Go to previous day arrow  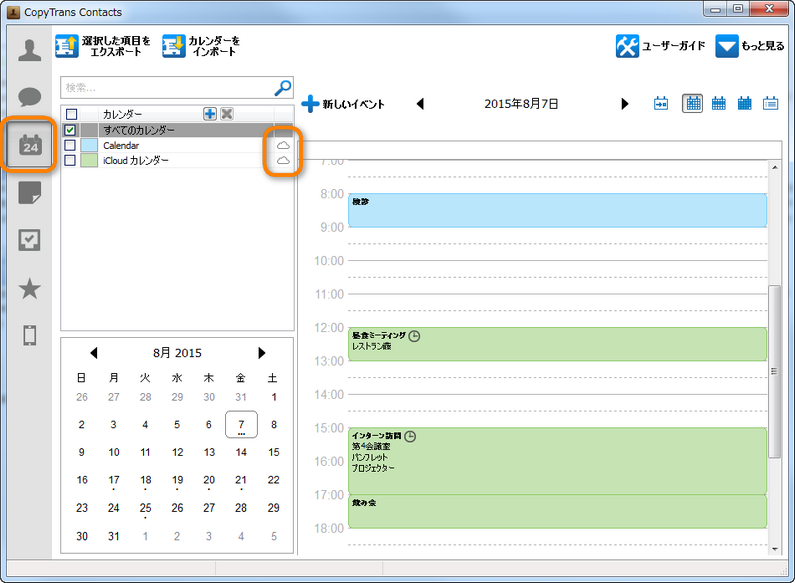tap(420, 104)
